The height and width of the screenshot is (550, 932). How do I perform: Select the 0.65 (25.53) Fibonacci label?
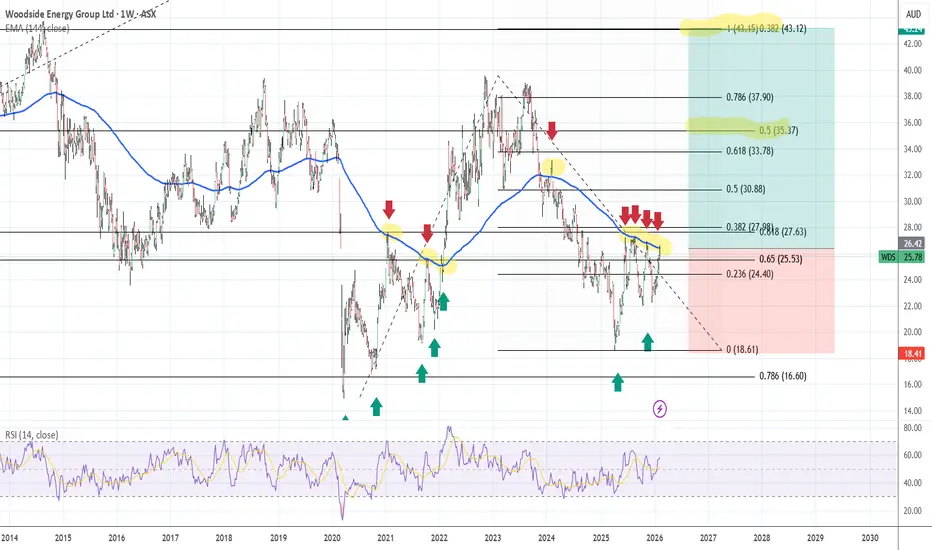tap(780, 259)
